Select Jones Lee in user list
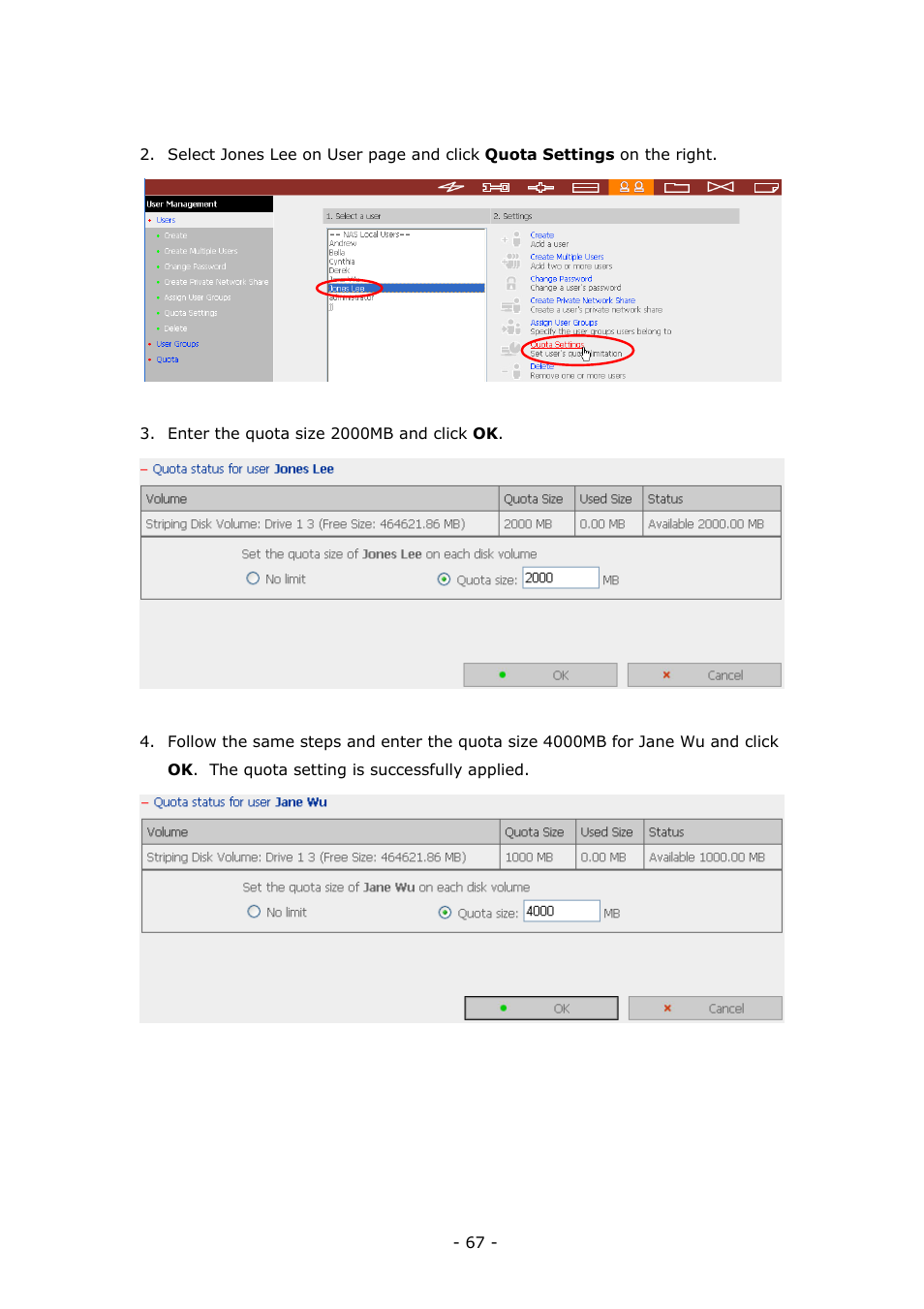The width and height of the screenshot is (924, 1309). click(x=406, y=289)
